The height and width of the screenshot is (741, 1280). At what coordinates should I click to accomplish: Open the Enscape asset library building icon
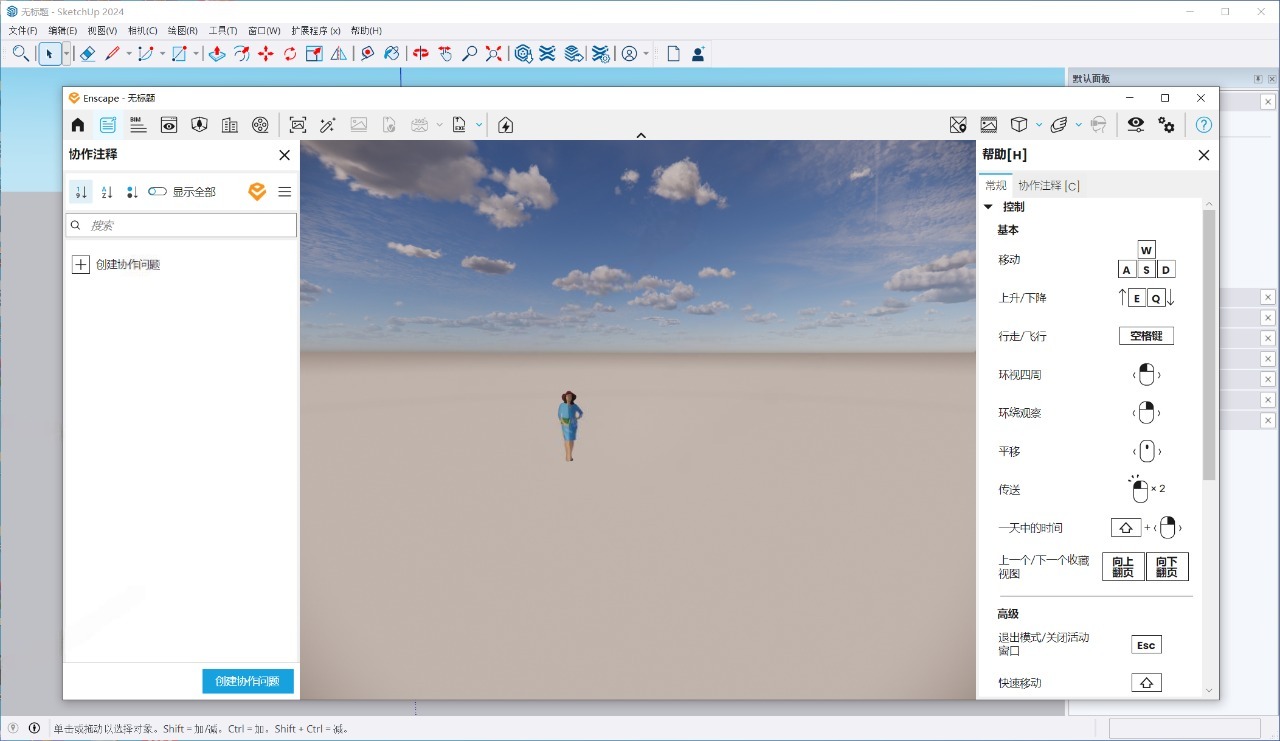tap(230, 125)
